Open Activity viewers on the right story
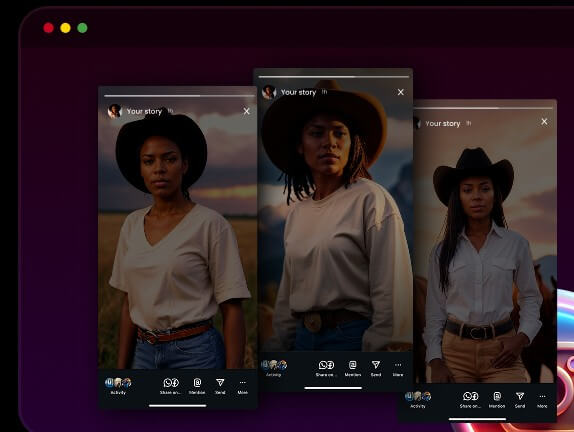574x432 pixels. [x=418, y=399]
